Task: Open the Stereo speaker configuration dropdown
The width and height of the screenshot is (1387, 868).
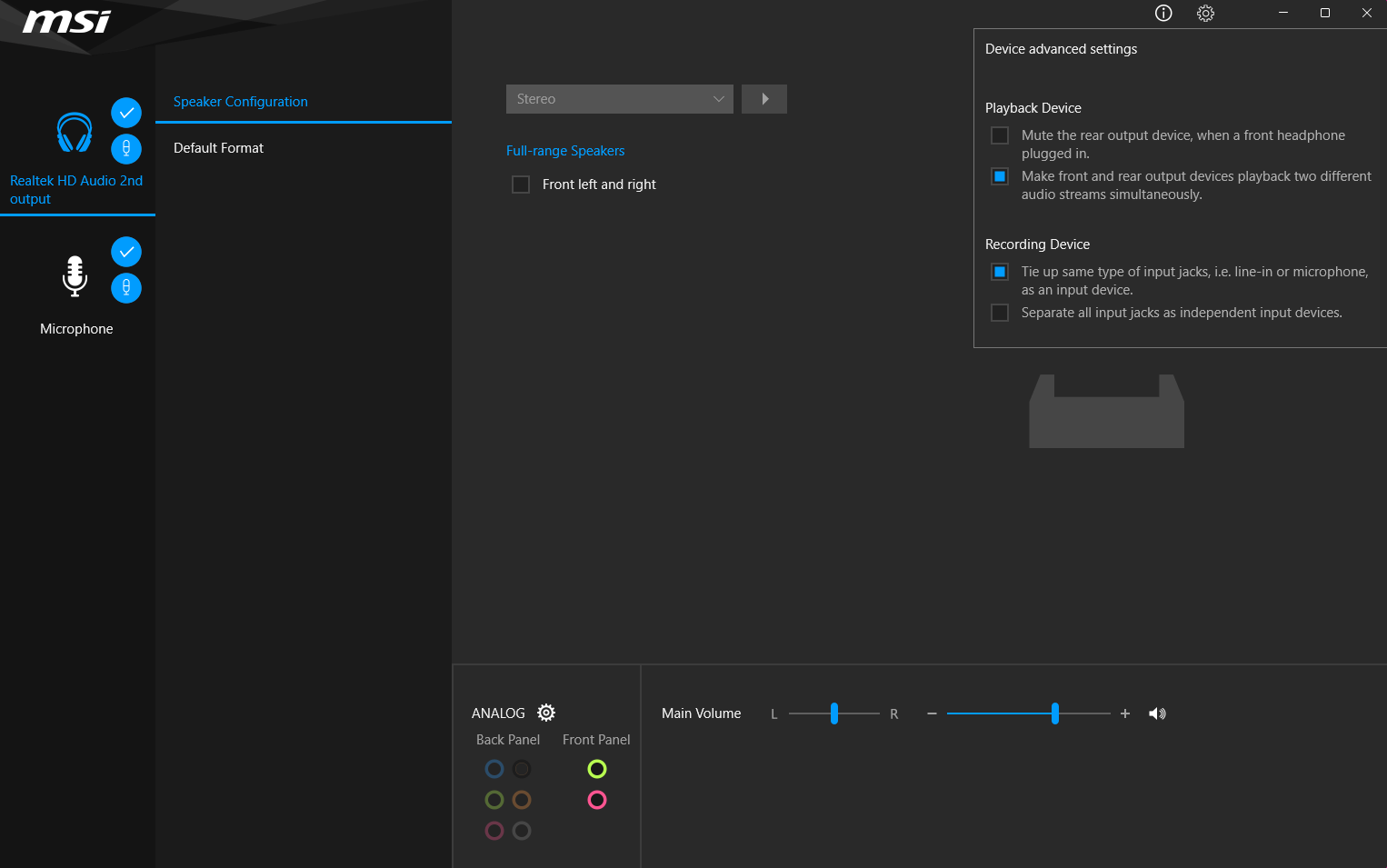Action: (620, 99)
